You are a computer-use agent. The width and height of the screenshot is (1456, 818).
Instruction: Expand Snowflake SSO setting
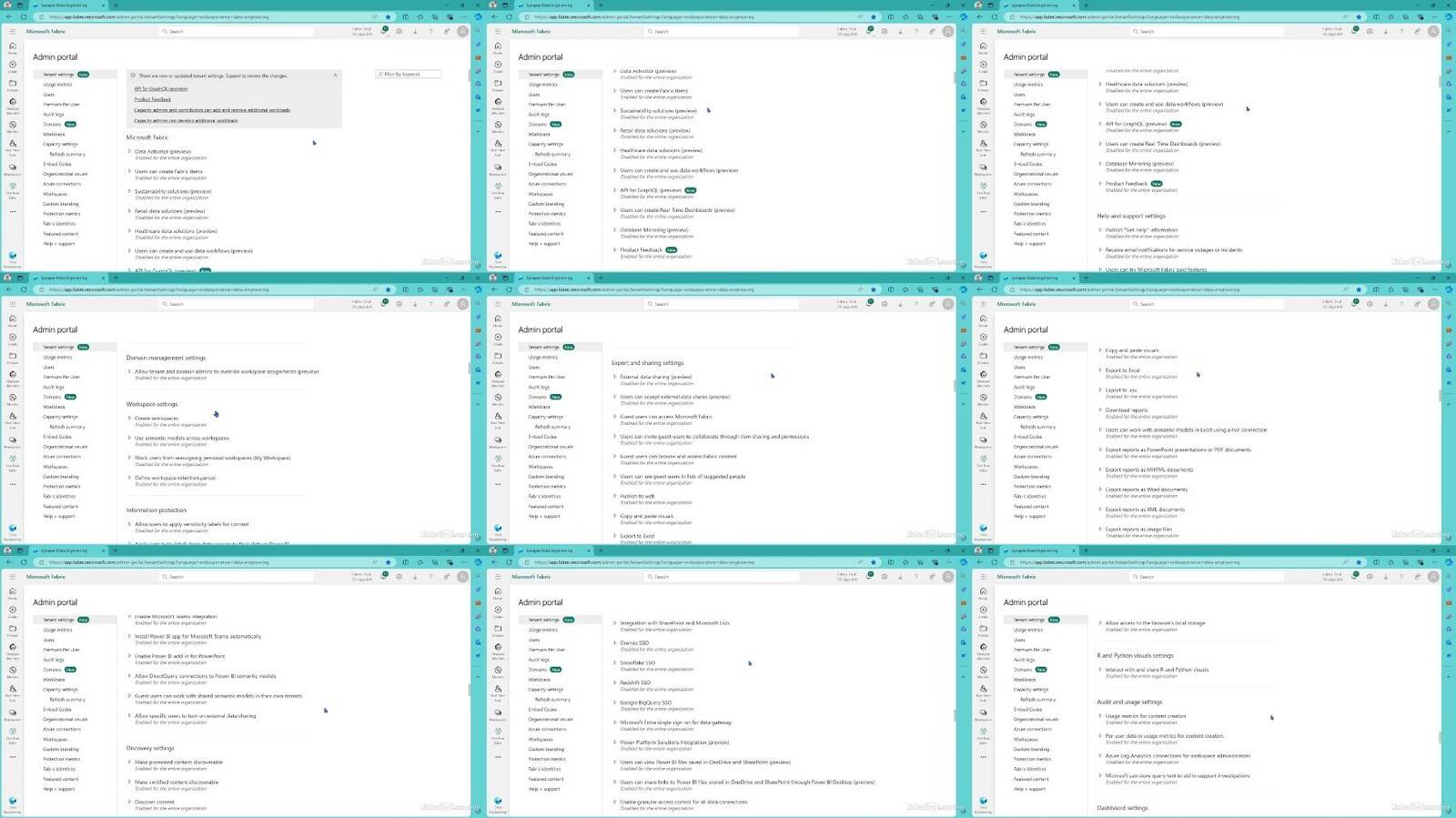click(x=615, y=662)
